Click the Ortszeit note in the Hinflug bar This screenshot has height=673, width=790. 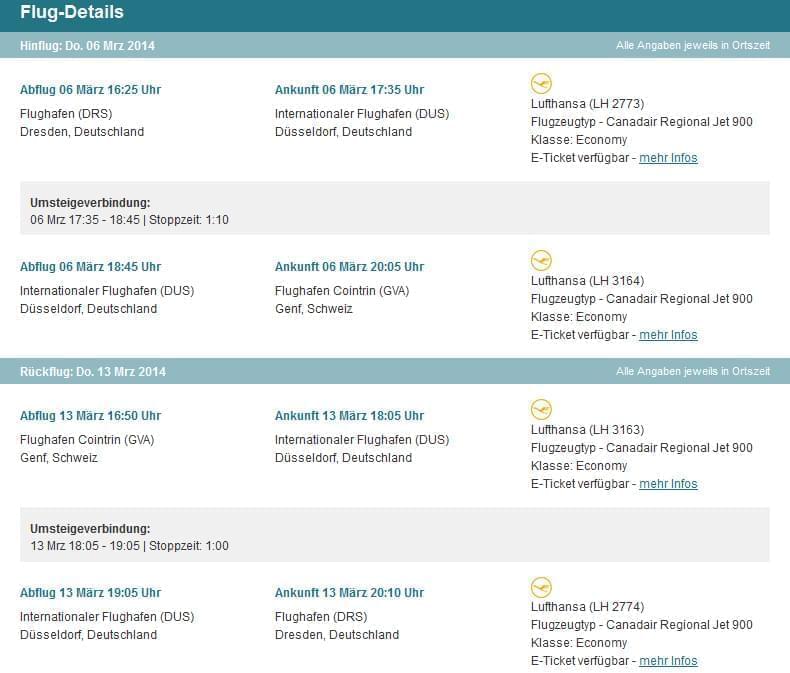point(692,46)
